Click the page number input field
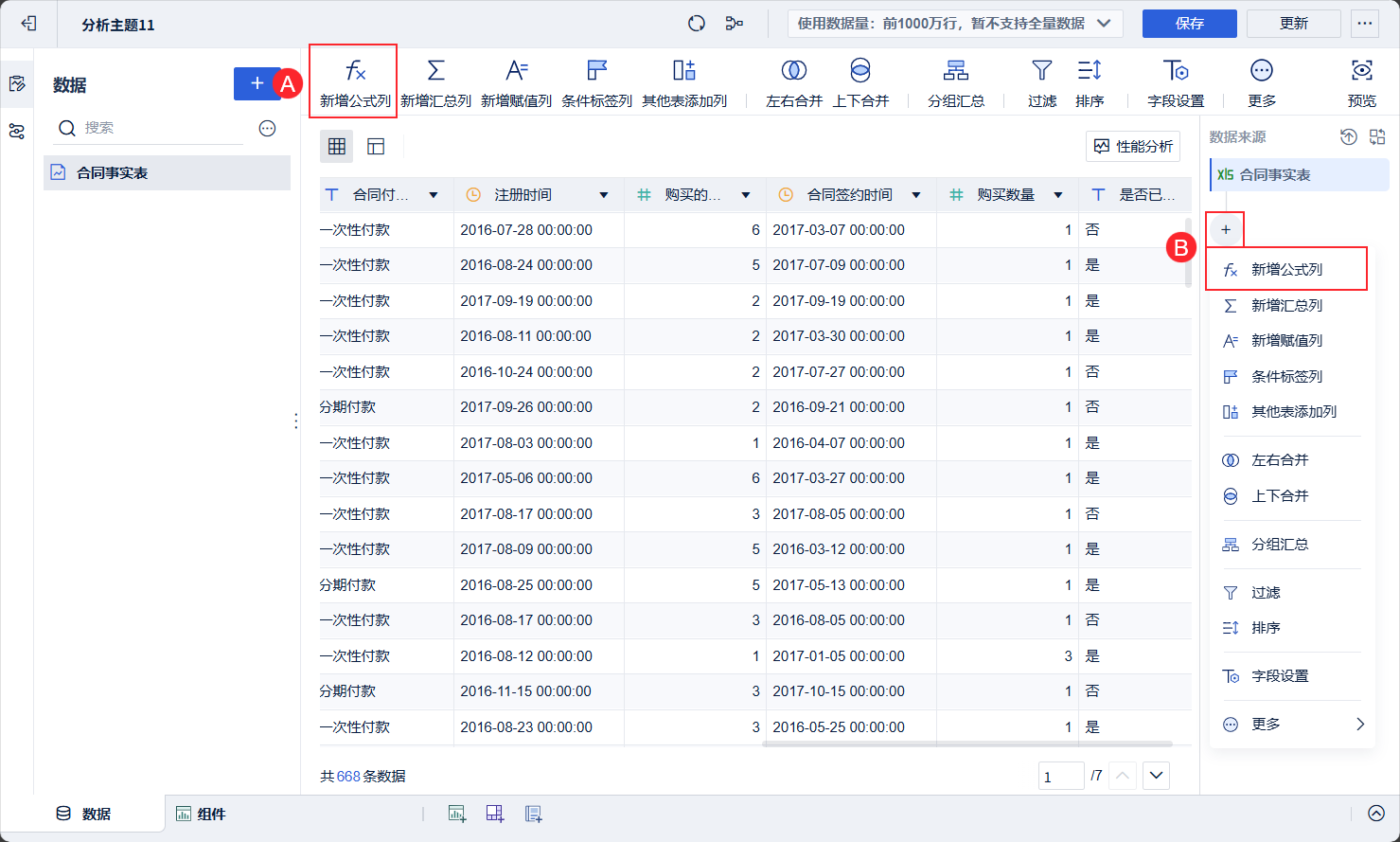The image size is (1400, 842). (x=1061, y=775)
